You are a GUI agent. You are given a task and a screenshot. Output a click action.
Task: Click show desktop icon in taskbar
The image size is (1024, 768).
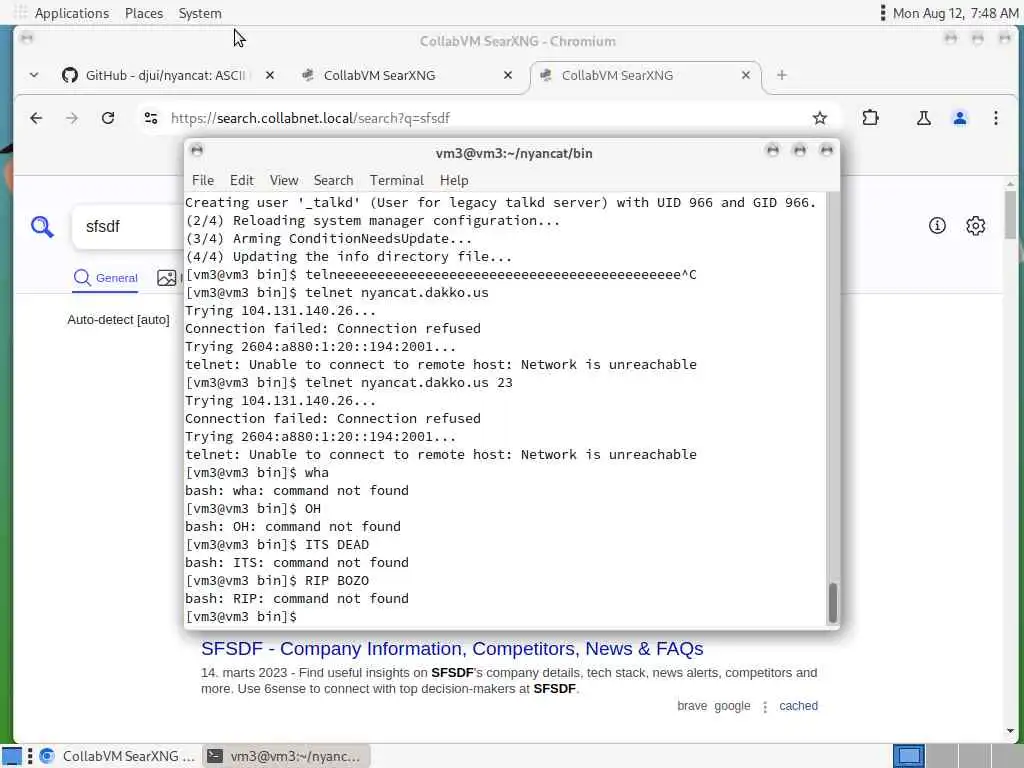pyautogui.click(x=11, y=756)
